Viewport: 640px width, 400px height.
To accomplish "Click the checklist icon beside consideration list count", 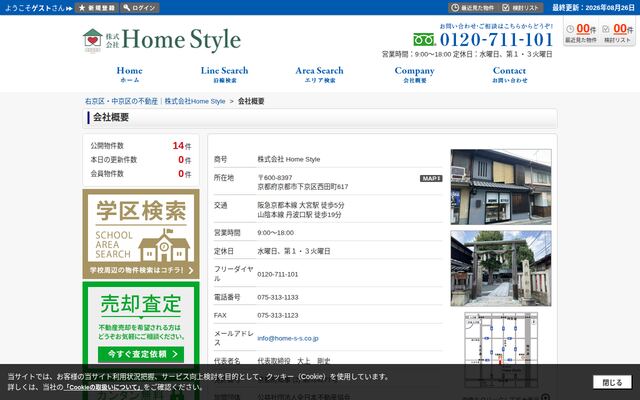I will (606, 29).
